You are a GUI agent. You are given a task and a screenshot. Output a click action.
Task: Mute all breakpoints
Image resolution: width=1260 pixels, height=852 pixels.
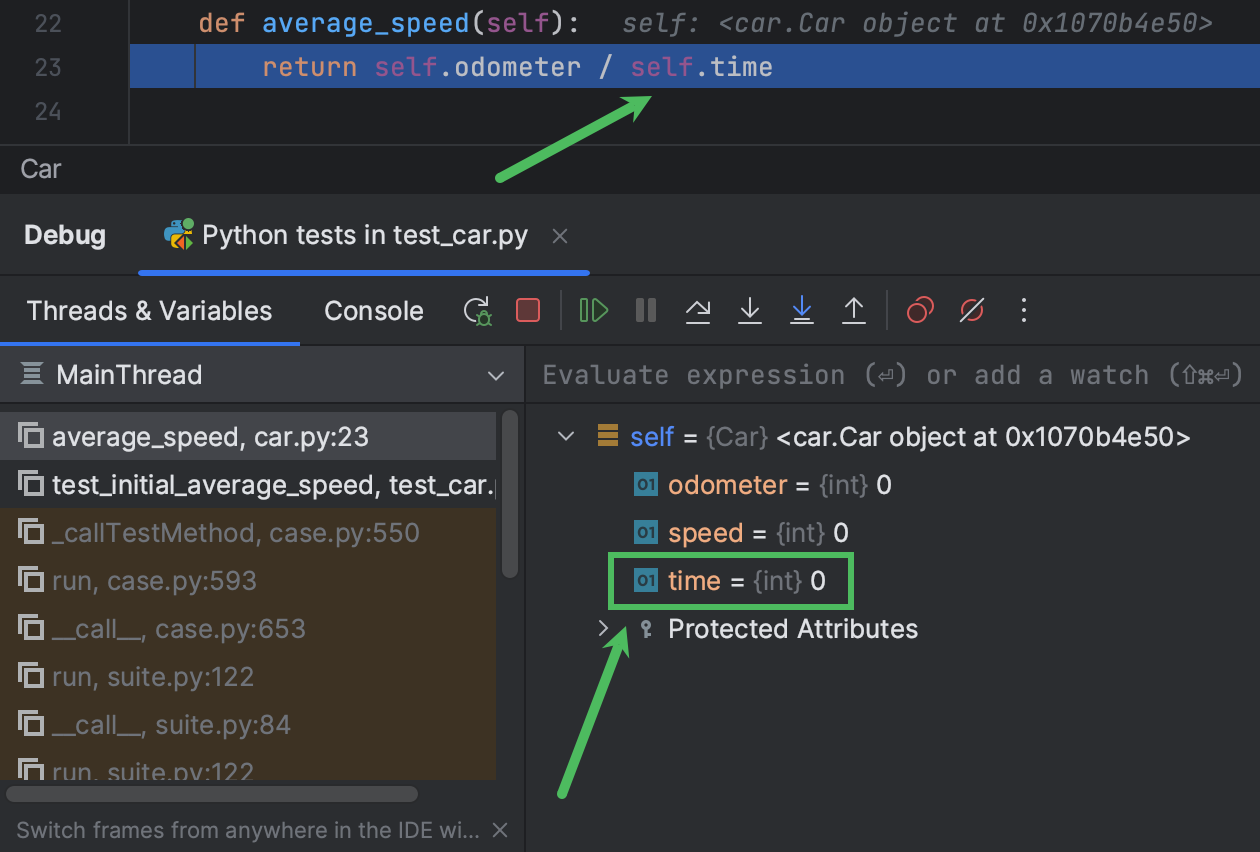pos(971,310)
